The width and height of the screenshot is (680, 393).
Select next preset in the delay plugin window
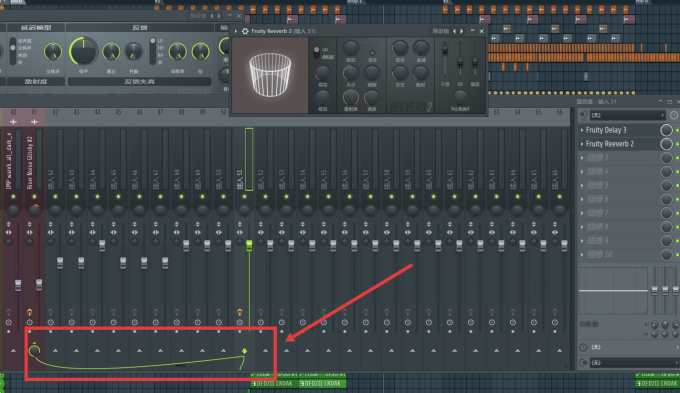click(x=219, y=16)
